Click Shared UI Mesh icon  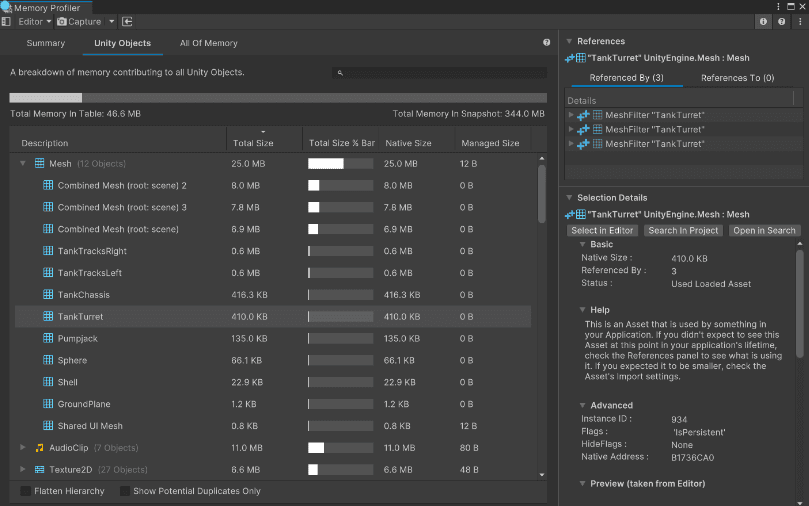tap(48, 426)
